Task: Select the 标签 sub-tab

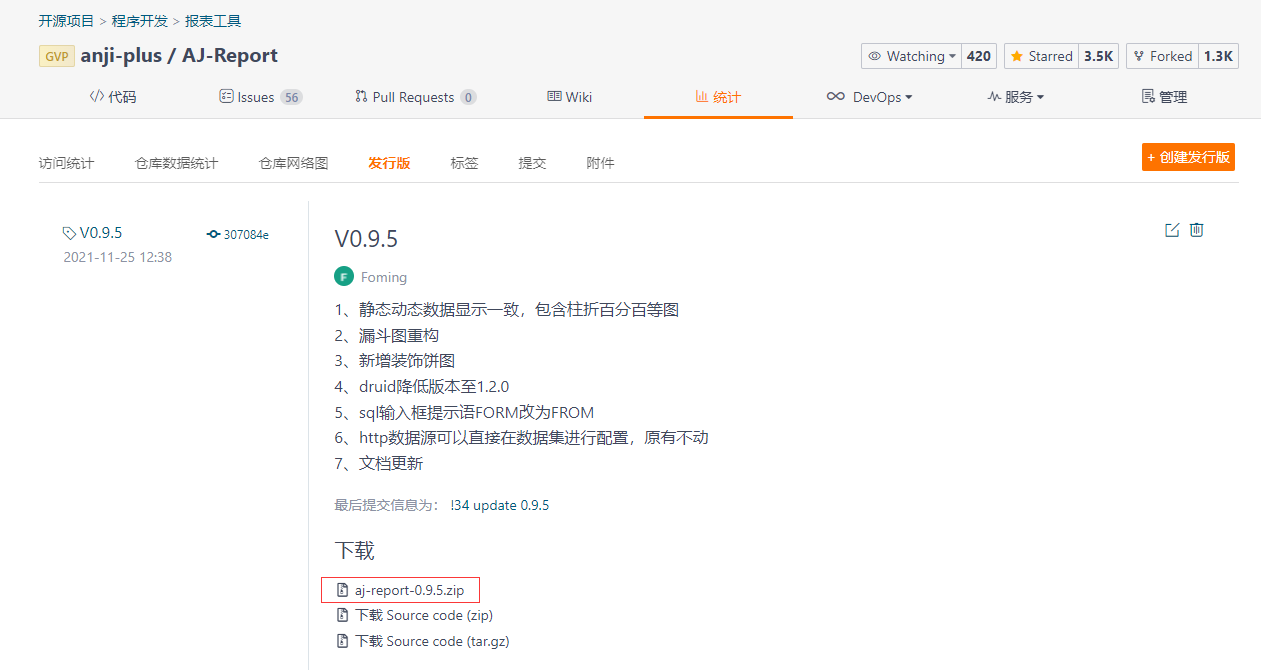Action: point(464,163)
